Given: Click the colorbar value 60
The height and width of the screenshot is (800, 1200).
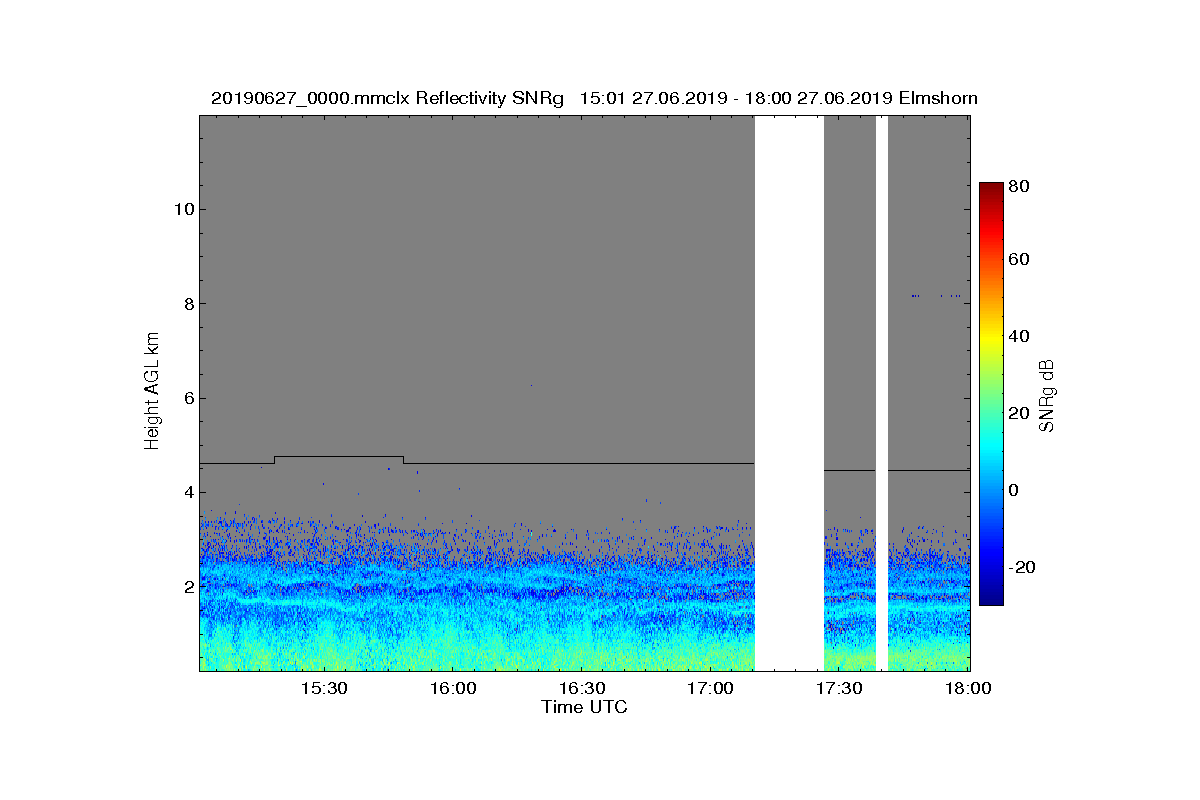Looking at the screenshot, I should coord(1020,260).
